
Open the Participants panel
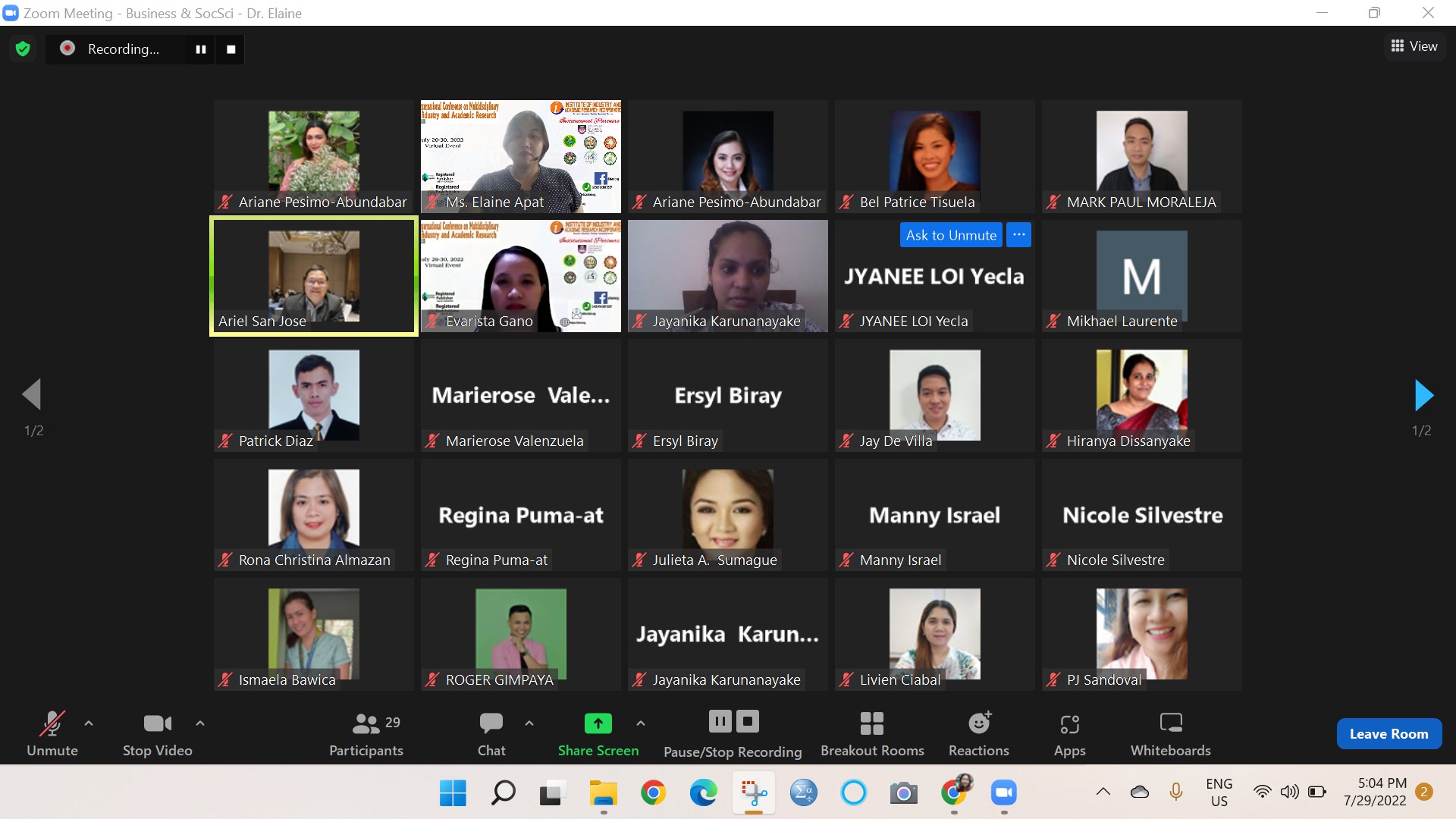[x=366, y=733]
